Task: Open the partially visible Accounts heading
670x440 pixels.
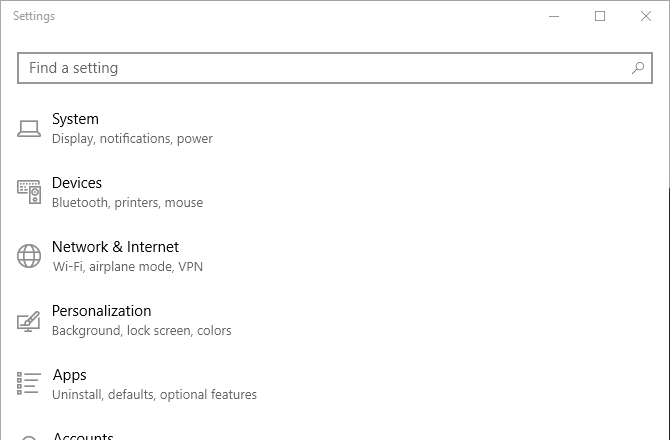Action: click(x=83, y=436)
